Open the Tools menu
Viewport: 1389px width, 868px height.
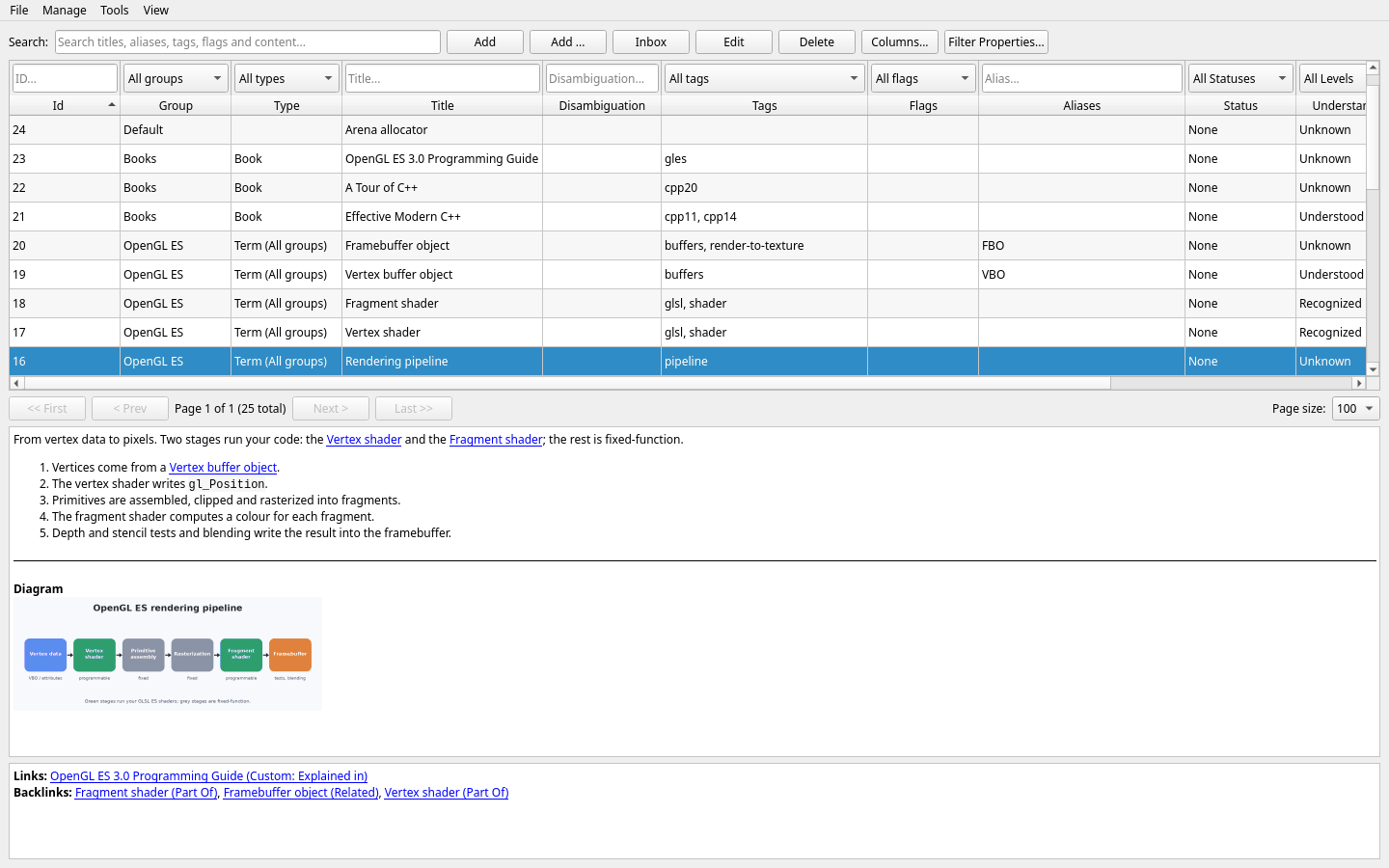tap(115, 11)
